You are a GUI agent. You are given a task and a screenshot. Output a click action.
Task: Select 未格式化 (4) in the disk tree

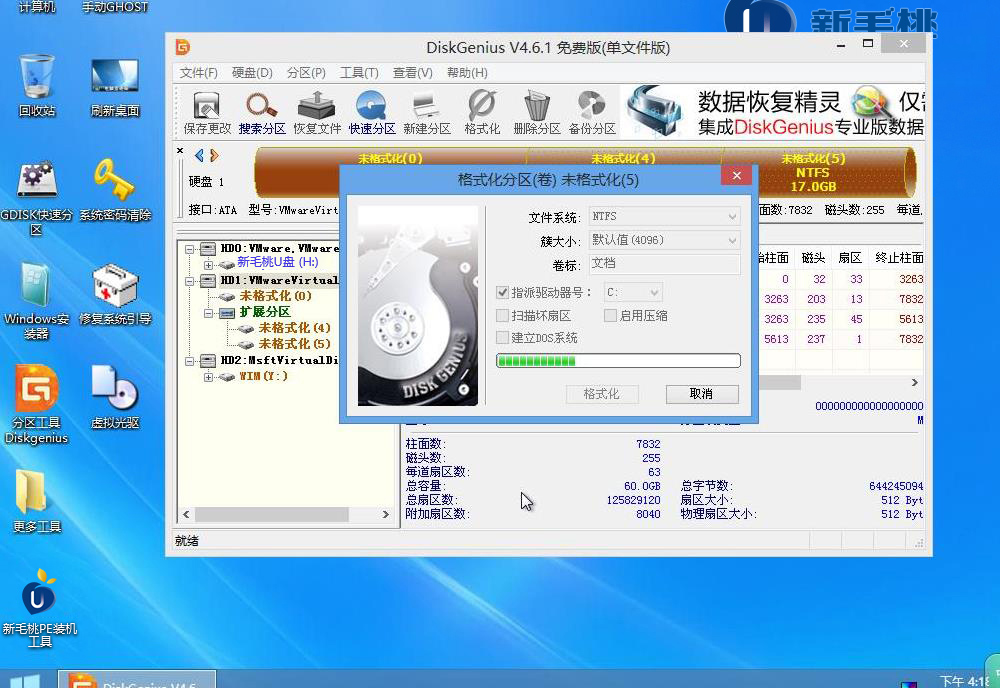(x=295, y=328)
